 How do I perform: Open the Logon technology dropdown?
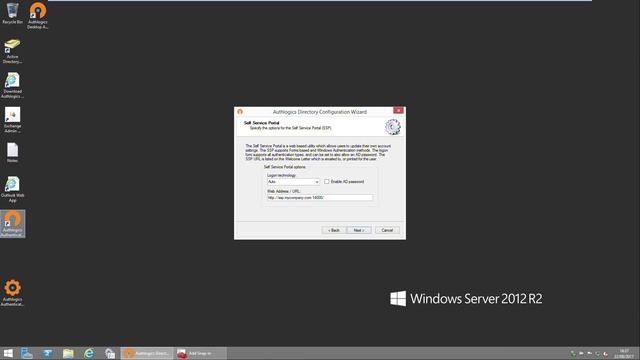293,182
